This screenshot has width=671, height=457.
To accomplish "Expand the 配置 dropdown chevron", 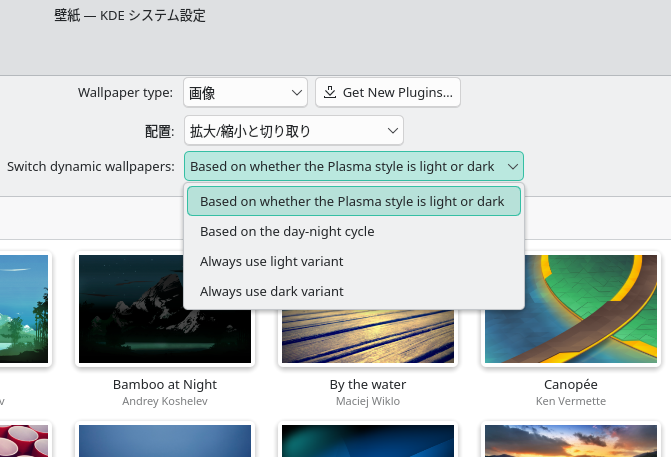I will (392, 130).
